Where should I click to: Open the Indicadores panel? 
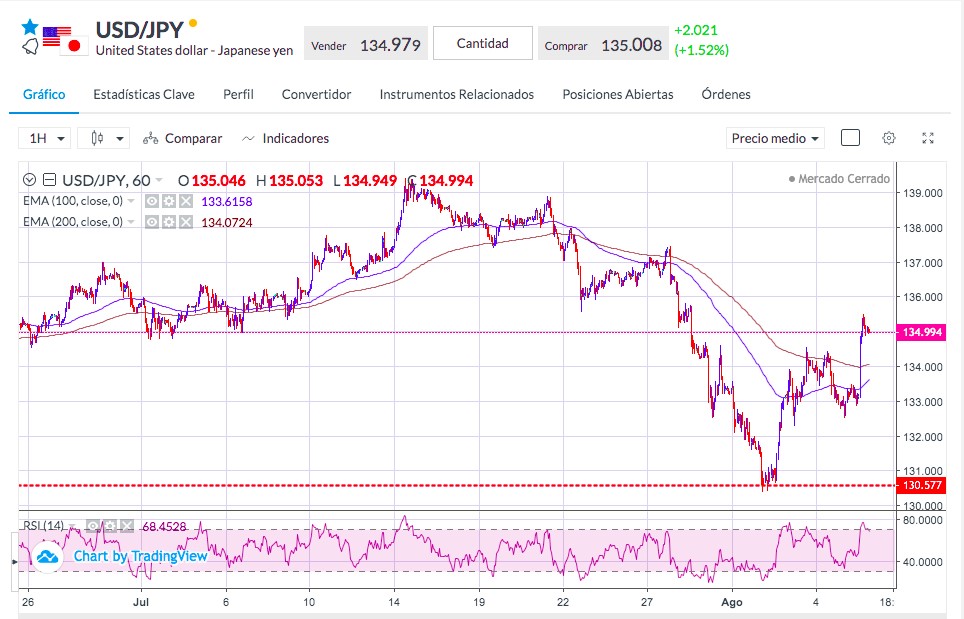[x=286, y=138]
